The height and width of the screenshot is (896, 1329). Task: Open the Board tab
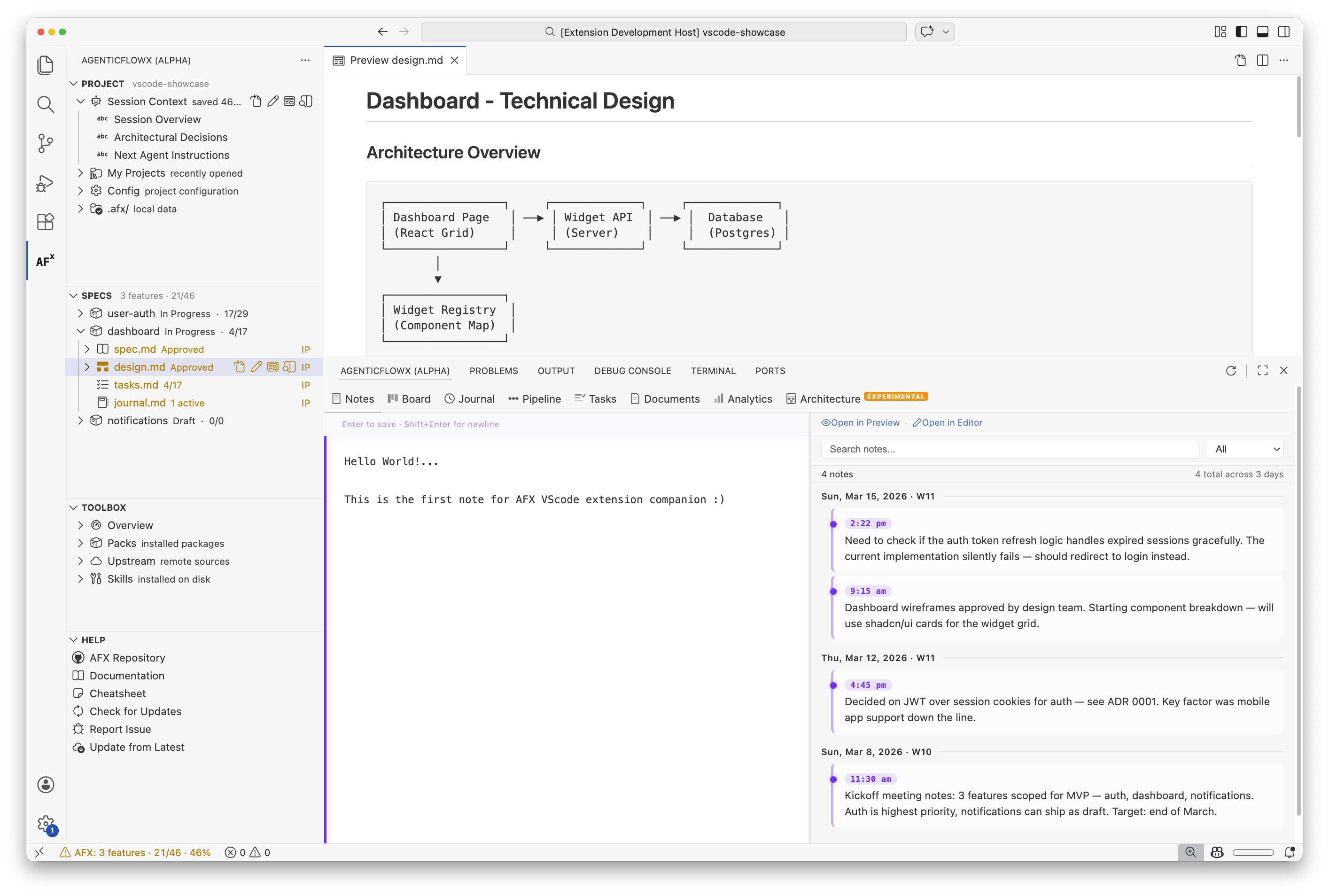pyautogui.click(x=409, y=399)
